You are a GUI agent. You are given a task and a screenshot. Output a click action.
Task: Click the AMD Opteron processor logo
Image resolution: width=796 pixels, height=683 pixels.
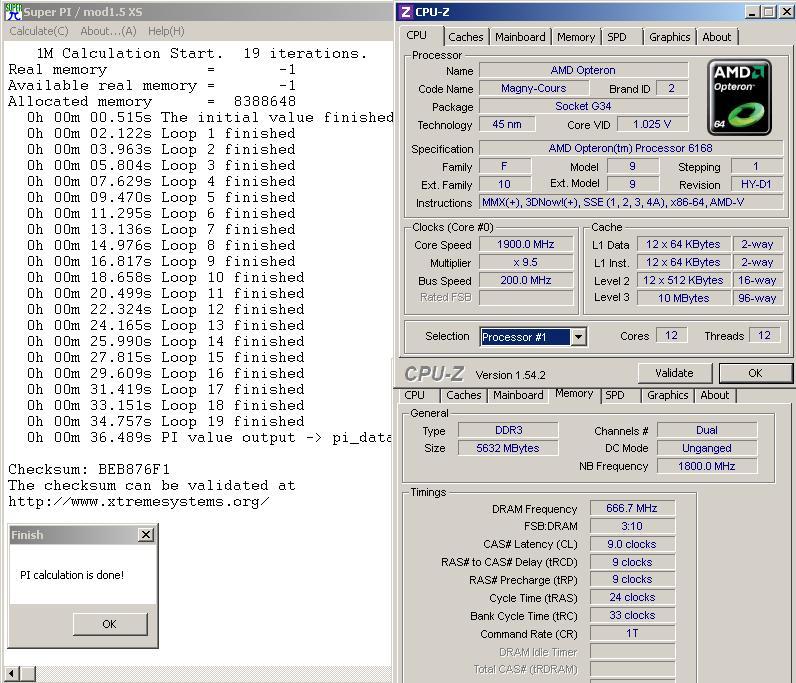pyautogui.click(x=739, y=97)
